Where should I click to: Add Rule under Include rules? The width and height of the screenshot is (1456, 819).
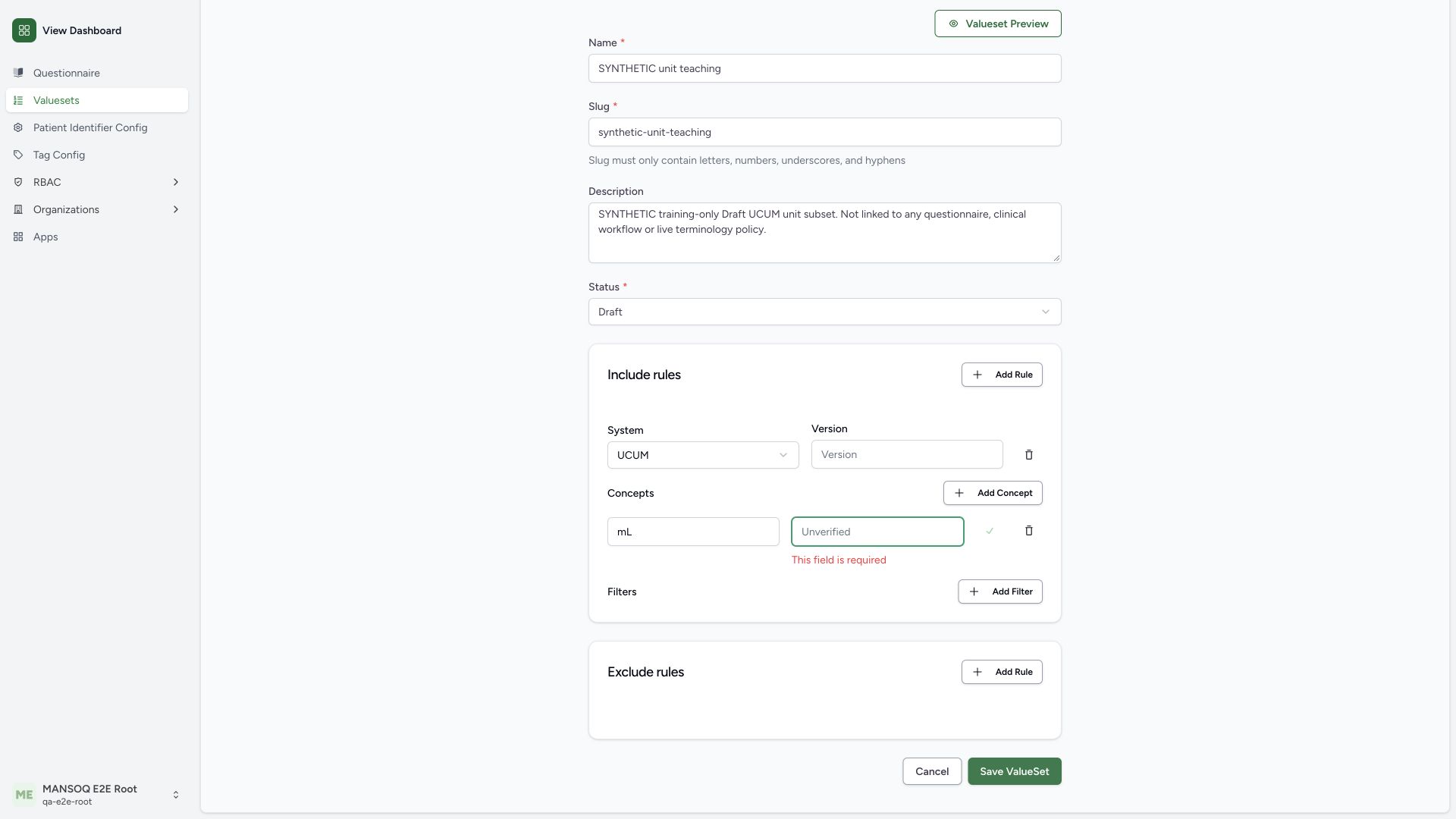[1002, 375]
